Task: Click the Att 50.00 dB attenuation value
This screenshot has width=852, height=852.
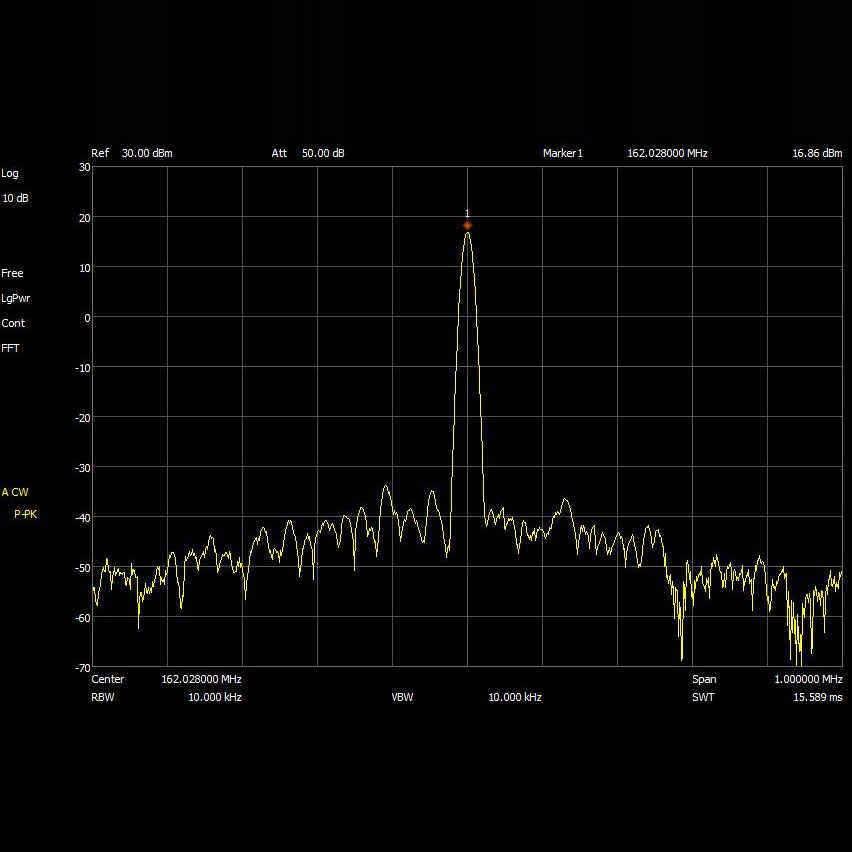Action: pos(323,153)
